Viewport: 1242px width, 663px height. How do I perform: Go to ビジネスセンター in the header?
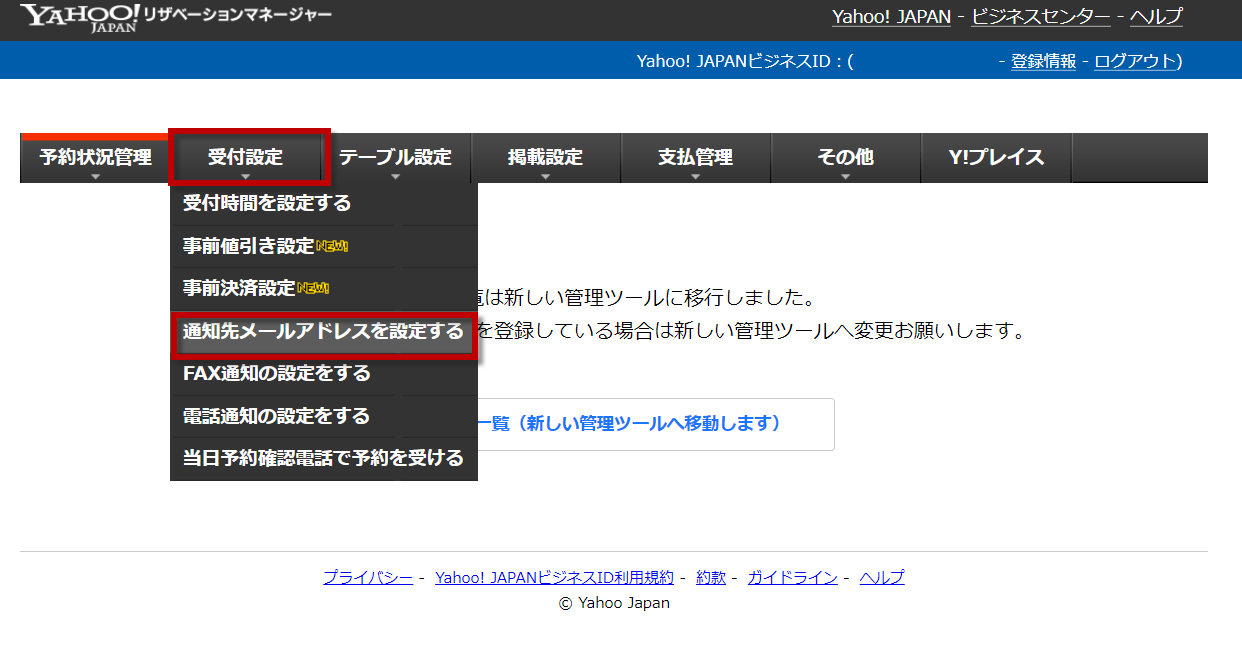click(x=1040, y=17)
